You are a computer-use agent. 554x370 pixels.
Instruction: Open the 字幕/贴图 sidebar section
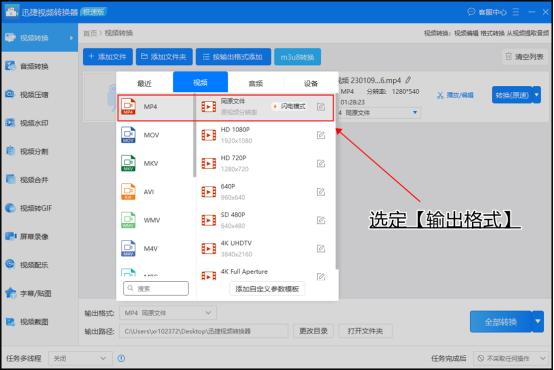(35, 293)
